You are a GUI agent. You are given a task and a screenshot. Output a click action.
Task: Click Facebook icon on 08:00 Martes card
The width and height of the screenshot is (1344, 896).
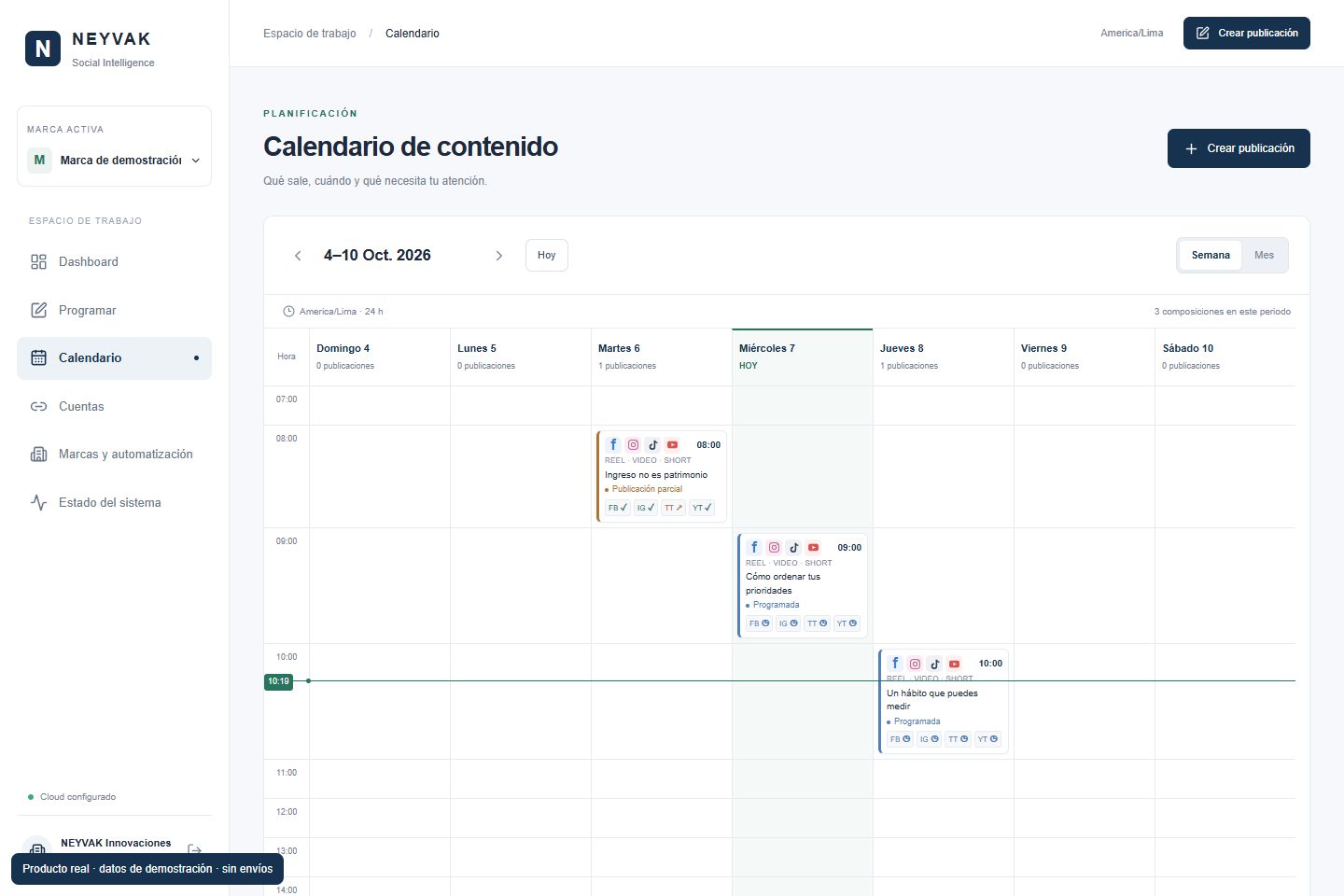tap(613, 445)
